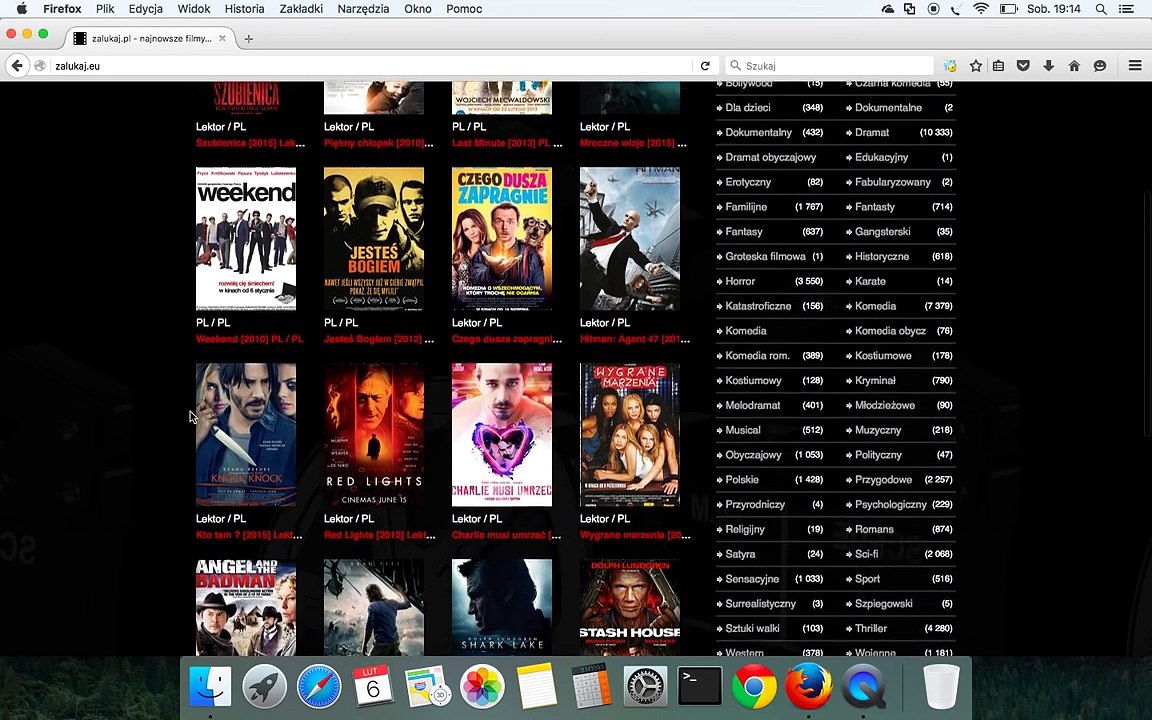
Task: Open the Weekend movie poster
Action: click(246, 239)
